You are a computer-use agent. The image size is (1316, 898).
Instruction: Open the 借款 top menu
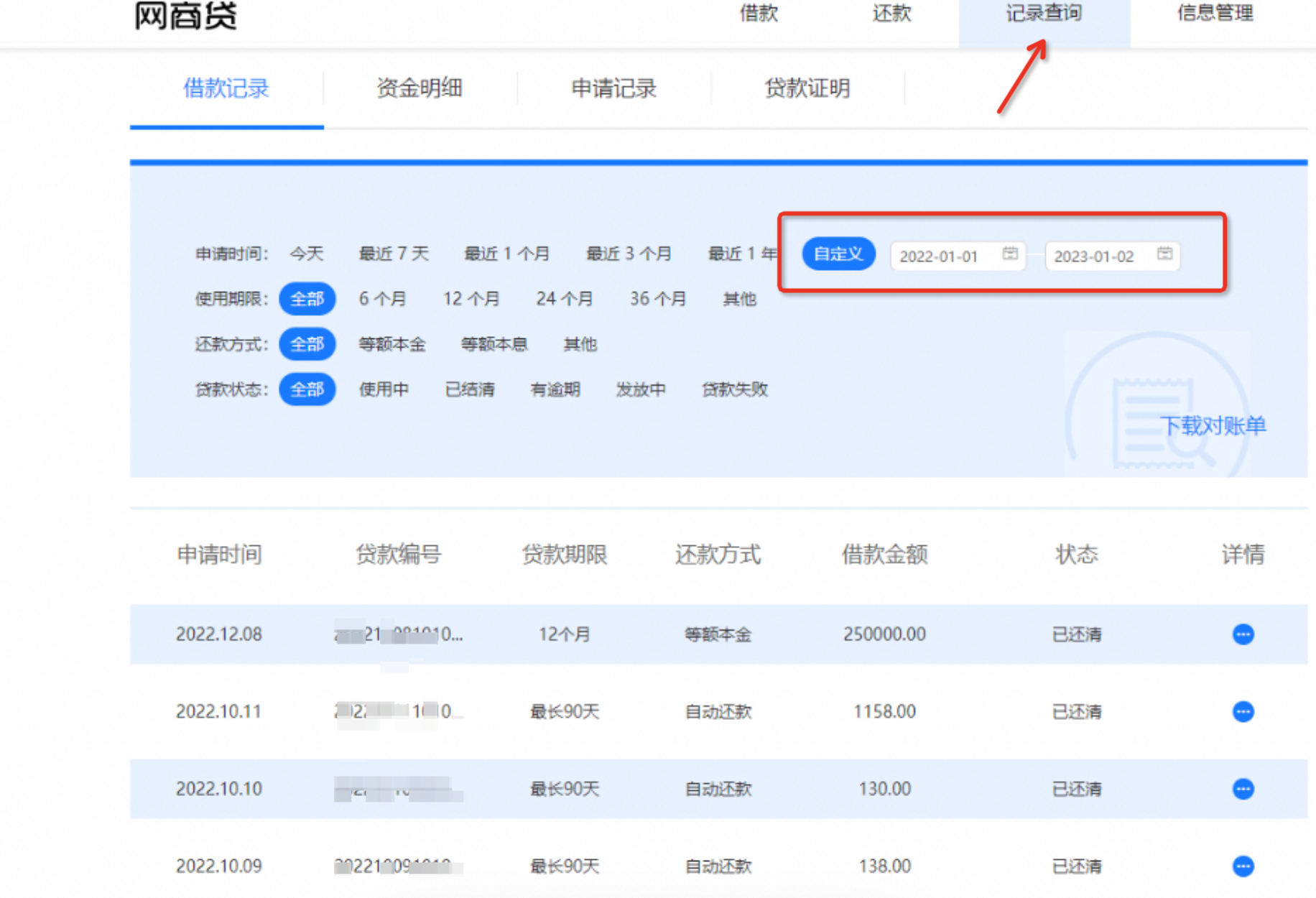coord(759,13)
